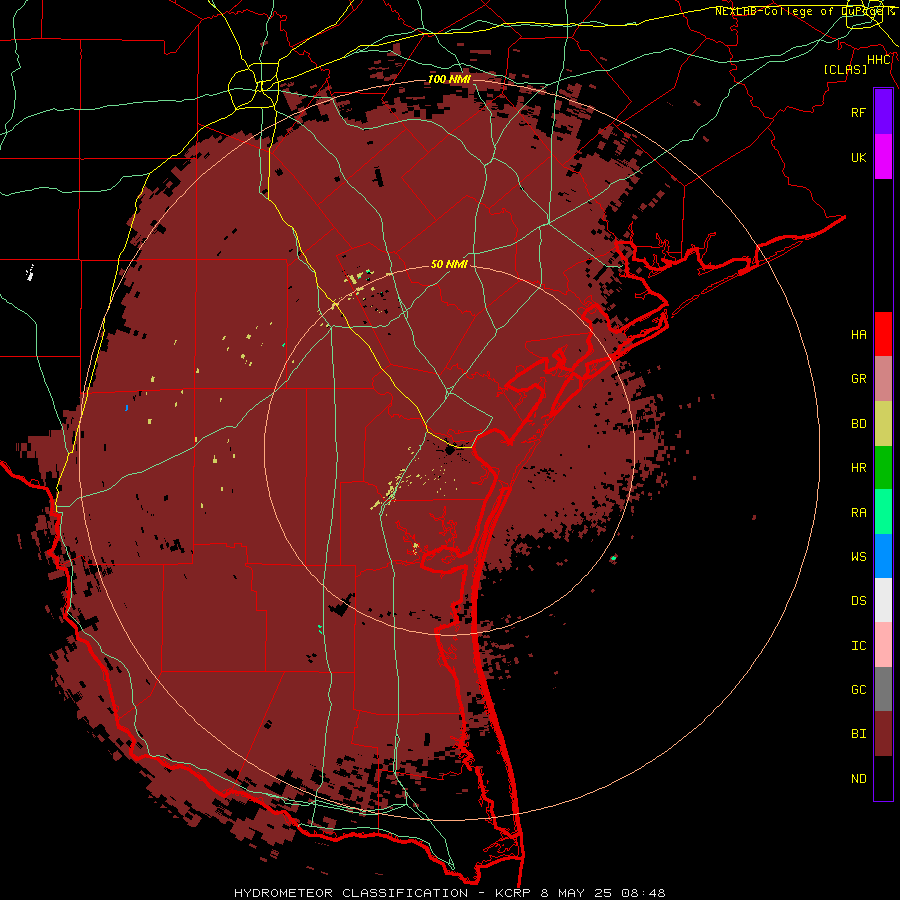The image size is (900, 900).
Task: Click the HA red legend swatch
Action: click(883, 334)
